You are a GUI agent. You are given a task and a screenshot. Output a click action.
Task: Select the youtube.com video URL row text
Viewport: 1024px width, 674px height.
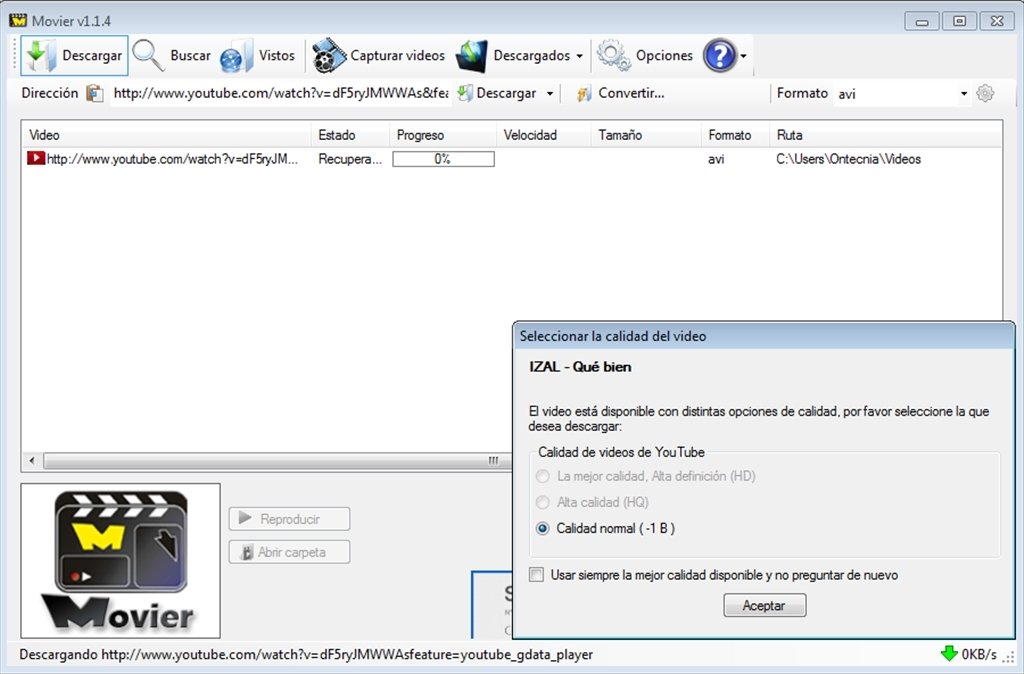172,159
